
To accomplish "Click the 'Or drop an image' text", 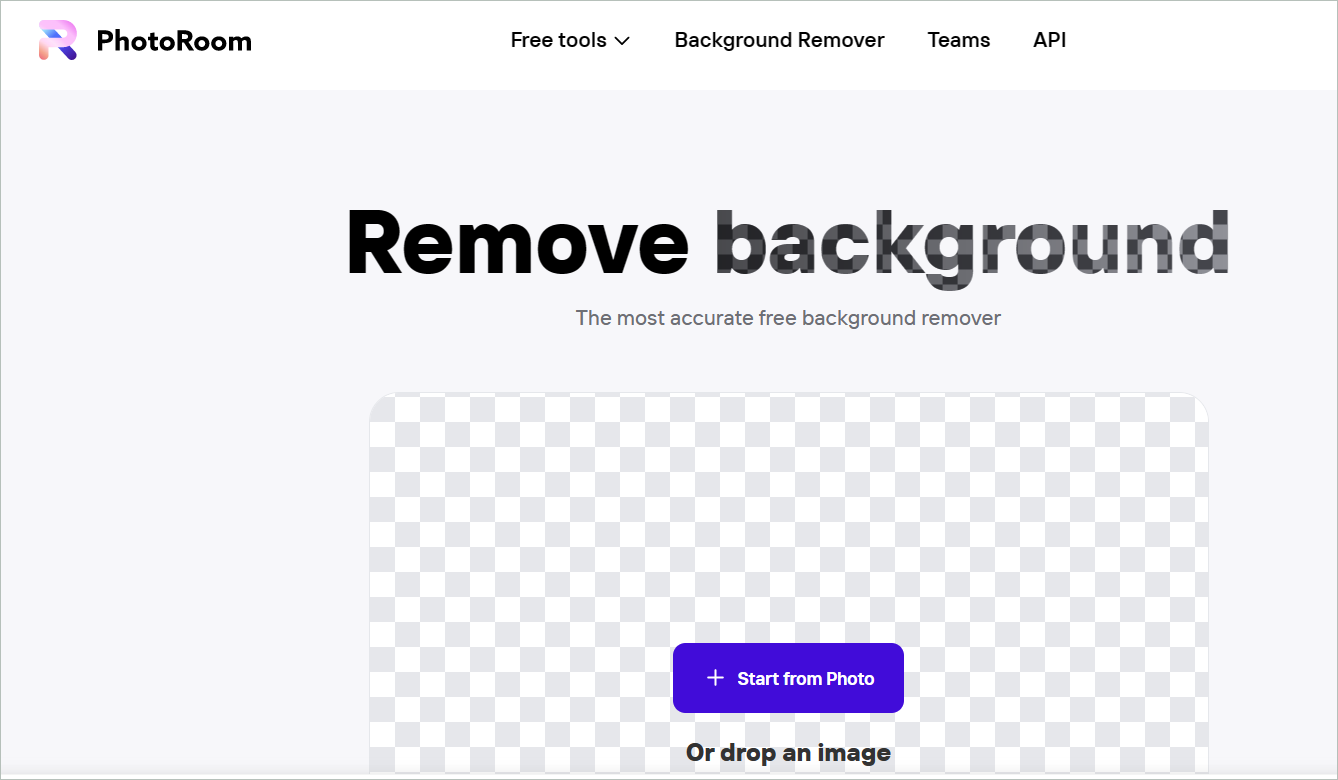I will pyautogui.click(x=788, y=752).
